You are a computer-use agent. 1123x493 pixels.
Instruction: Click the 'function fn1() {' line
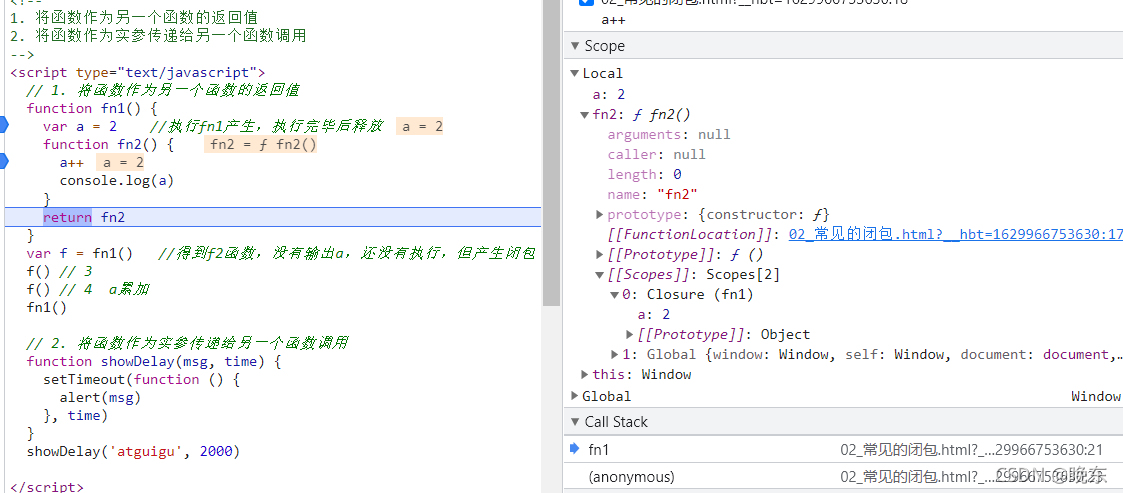(92, 109)
